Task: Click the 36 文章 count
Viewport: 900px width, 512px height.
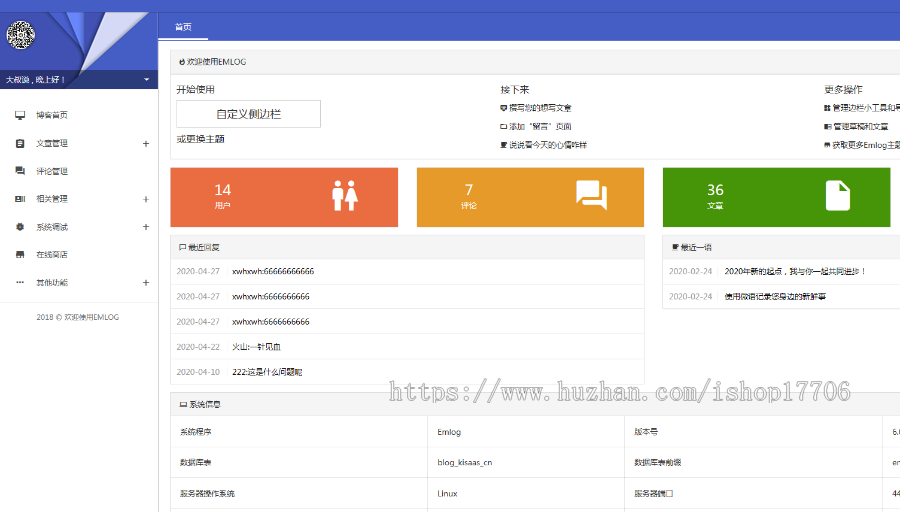Action: (715, 190)
